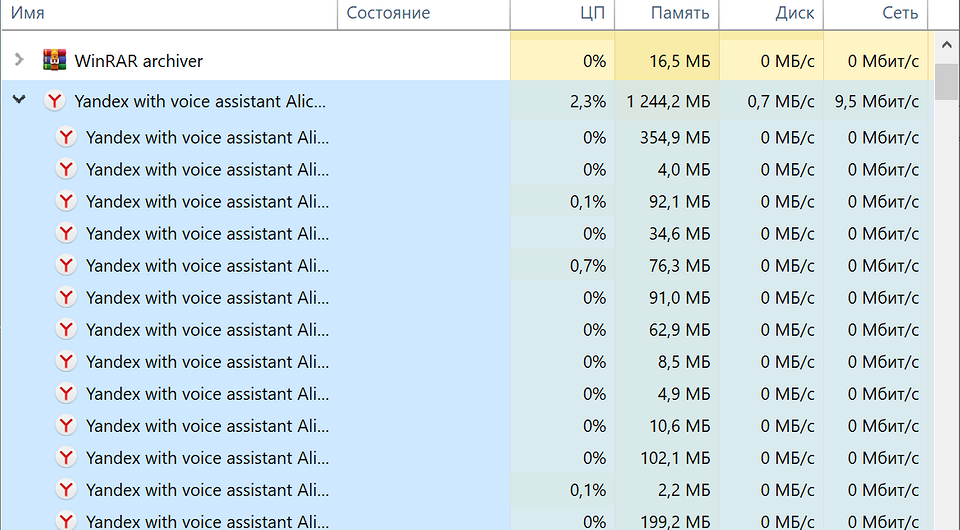Sort by the Состояние column header
The height and width of the screenshot is (530, 960).
388,13
